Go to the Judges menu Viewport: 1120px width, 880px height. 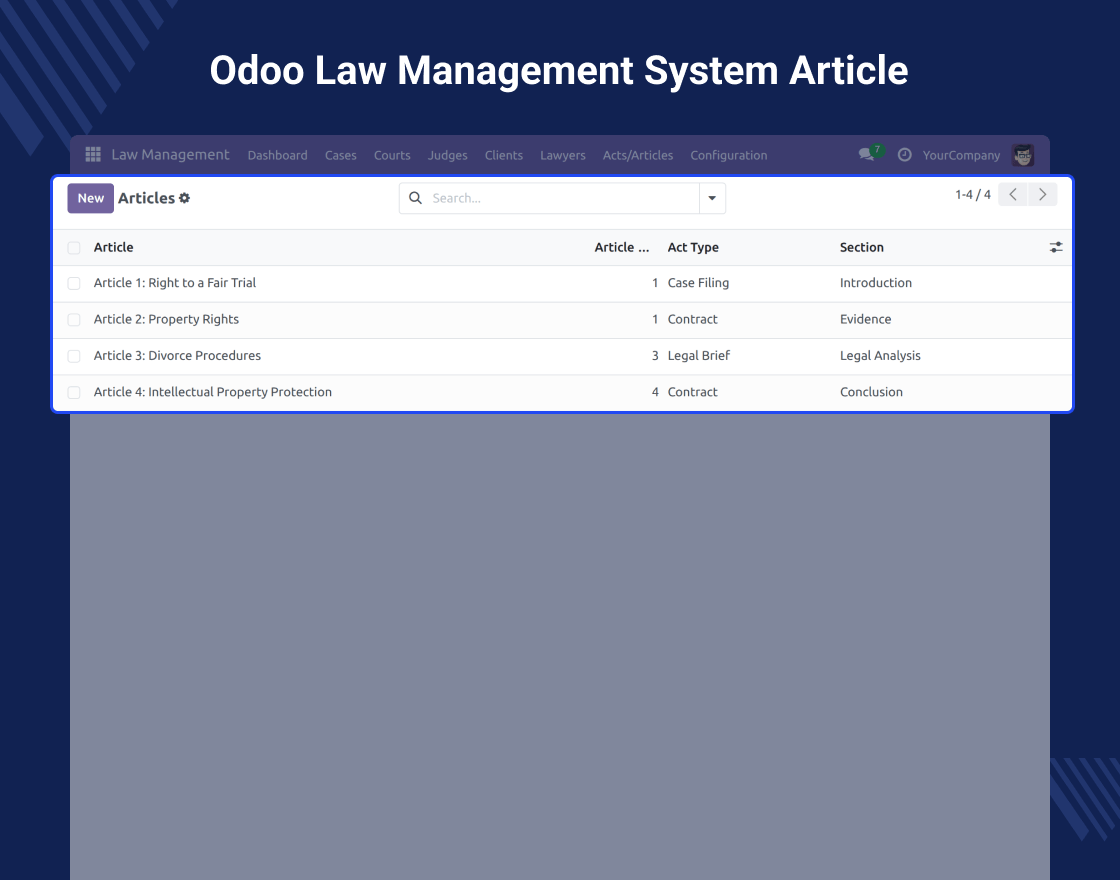point(448,155)
